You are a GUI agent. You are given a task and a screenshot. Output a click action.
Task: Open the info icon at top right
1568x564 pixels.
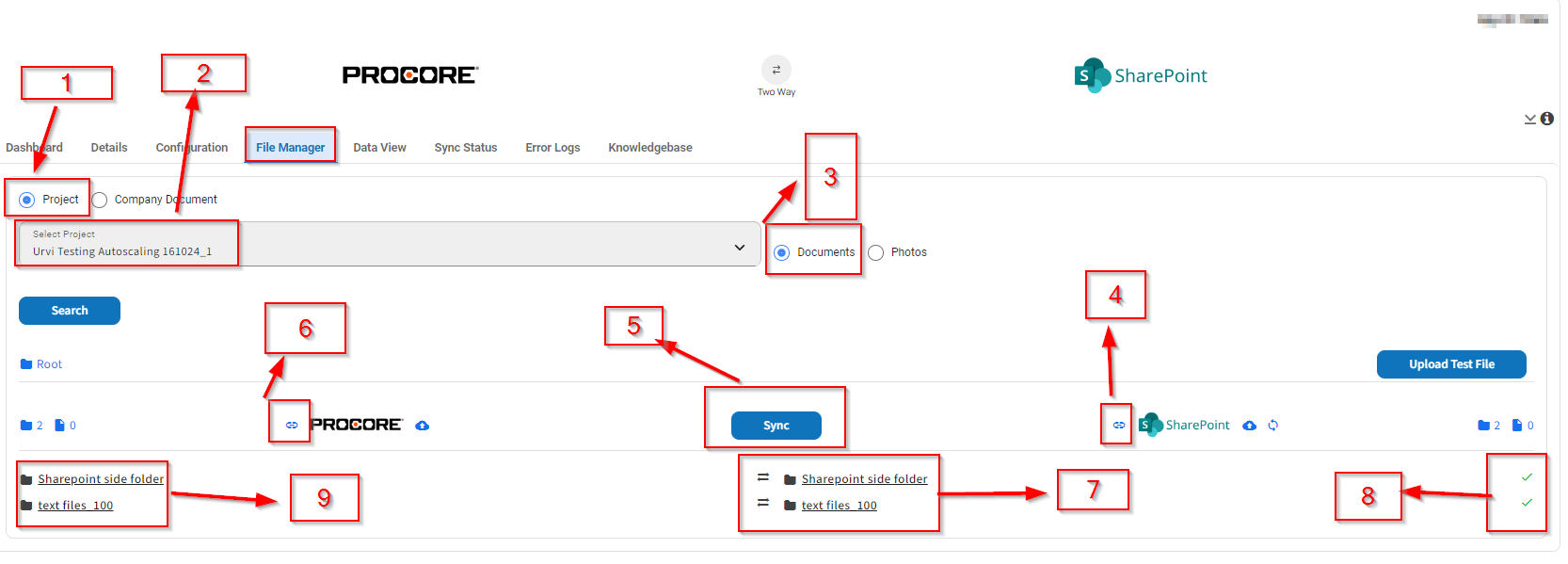pos(1546,119)
